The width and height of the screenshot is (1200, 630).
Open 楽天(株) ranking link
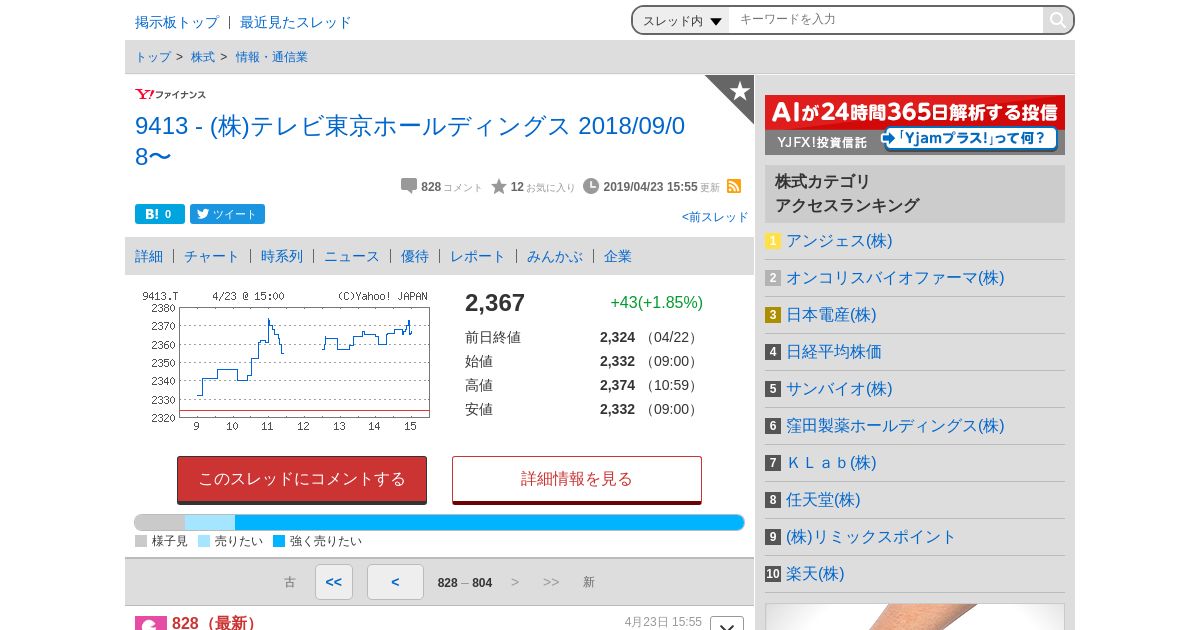[x=815, y=574]
